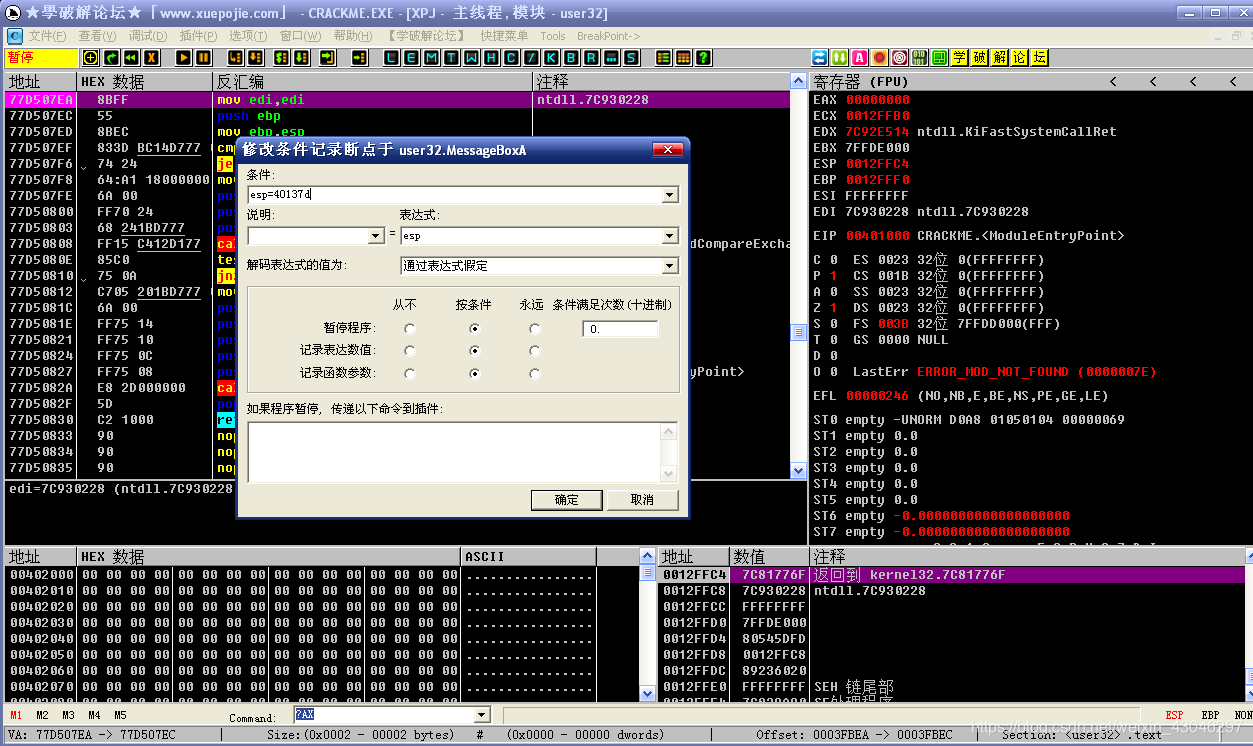The height and width of the screenshot is (746, 1253).
Task: Click the ESP button in the command bar
Action: pyautogui.click(x=1175, y=715)
